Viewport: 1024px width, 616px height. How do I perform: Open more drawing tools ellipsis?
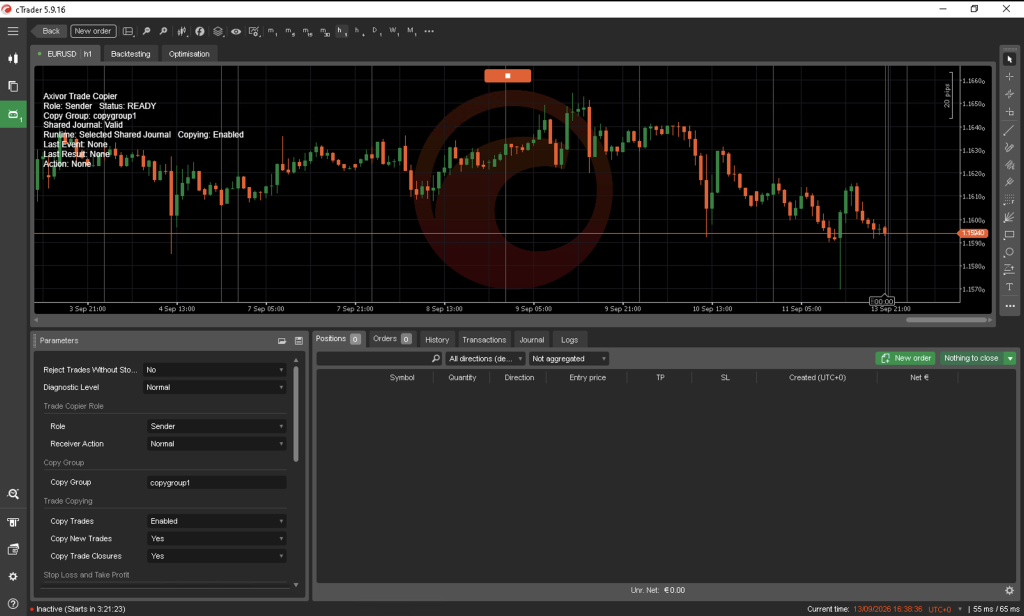(x=1010, y=306)
